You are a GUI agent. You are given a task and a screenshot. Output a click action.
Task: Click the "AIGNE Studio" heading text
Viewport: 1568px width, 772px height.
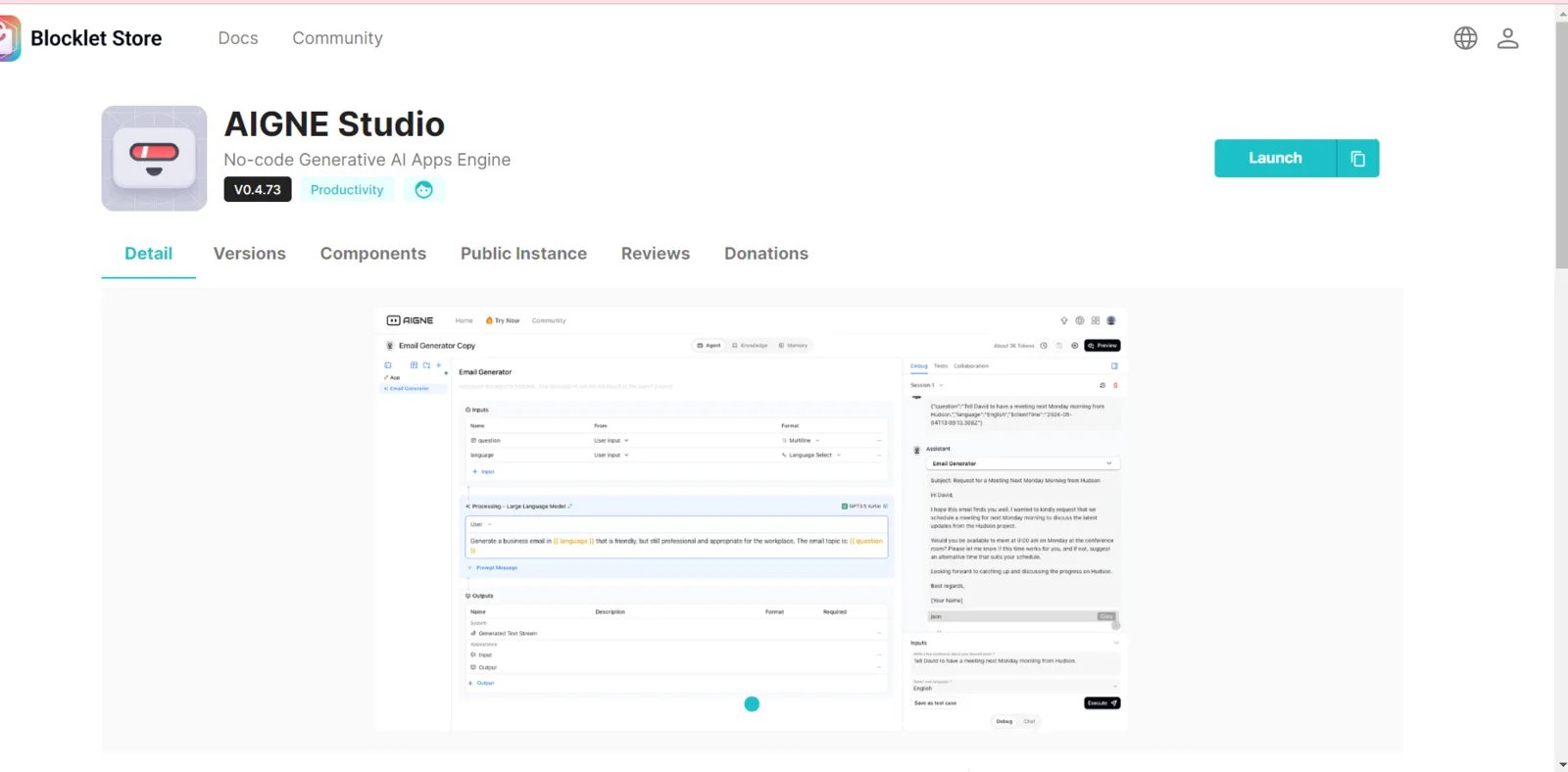[334, 124]
